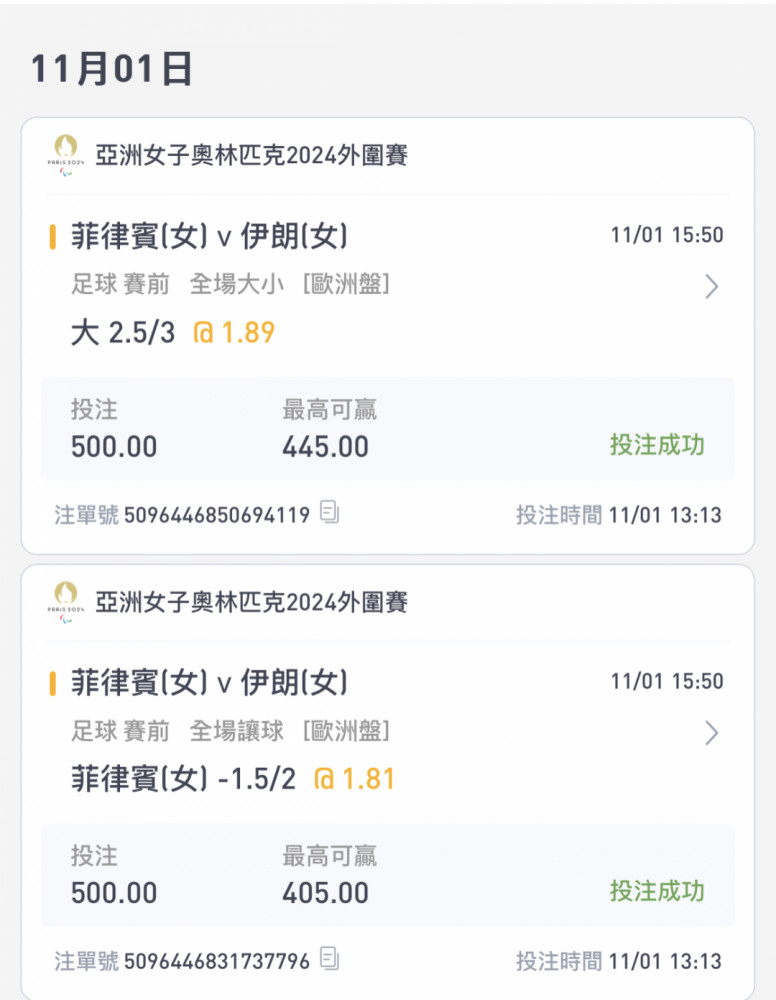Copy bet slip number 5096446831737796
This screenshot has height=1000, width=776.
(x=329, y=959)
